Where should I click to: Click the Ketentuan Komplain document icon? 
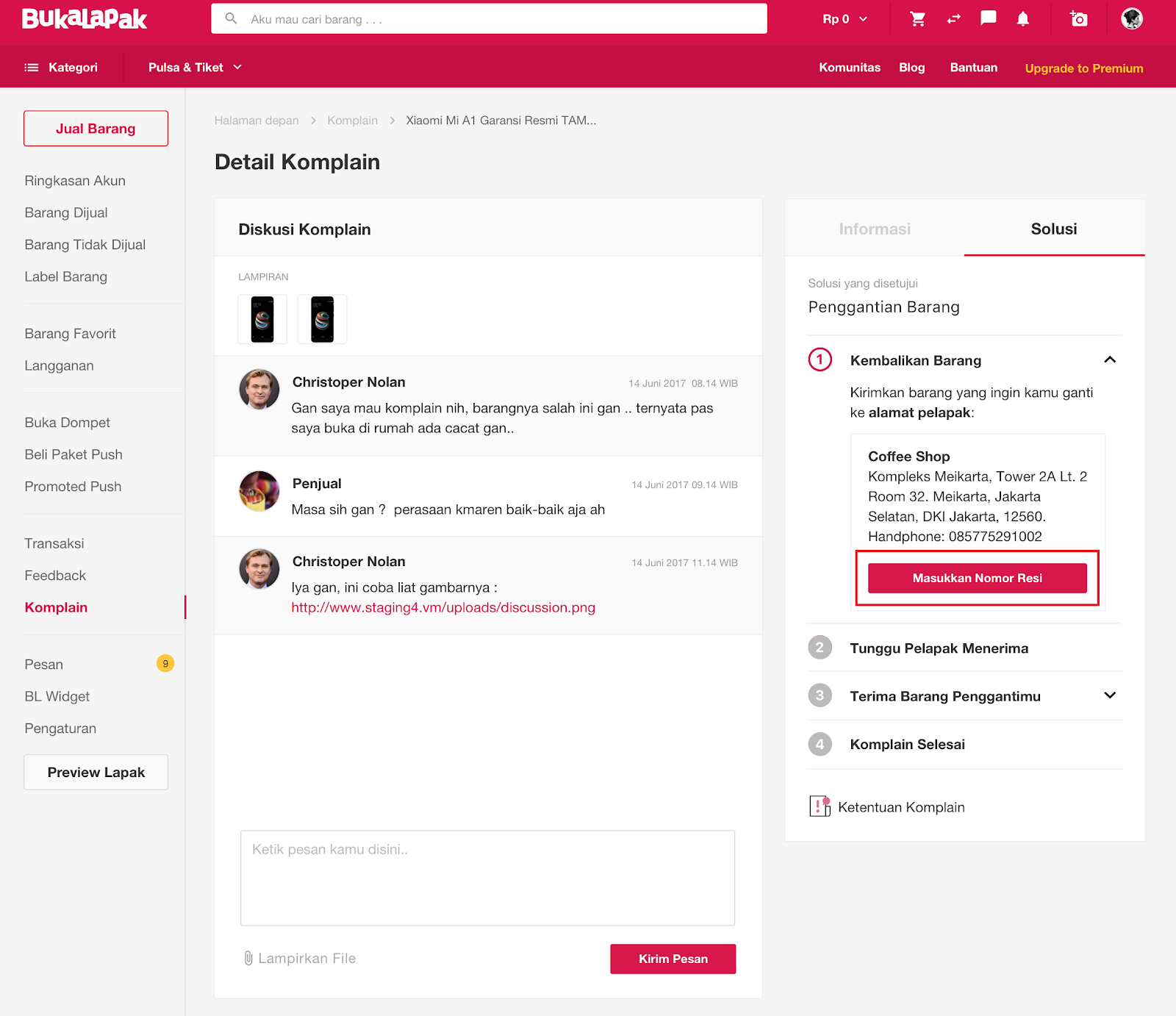pyautogui.click(x=820, y=806)
